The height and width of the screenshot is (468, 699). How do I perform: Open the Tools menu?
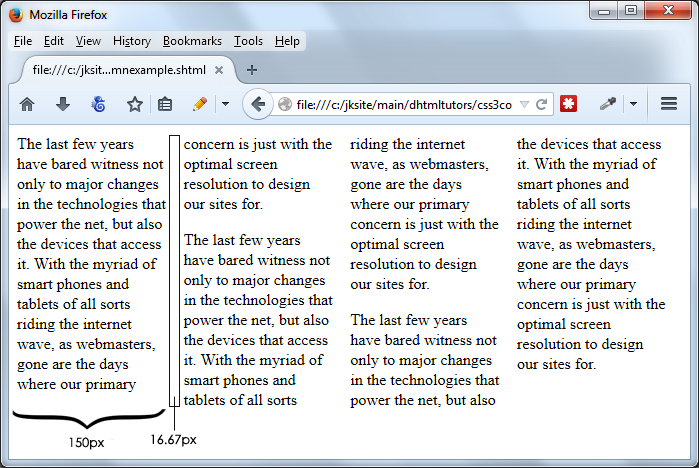248,41
